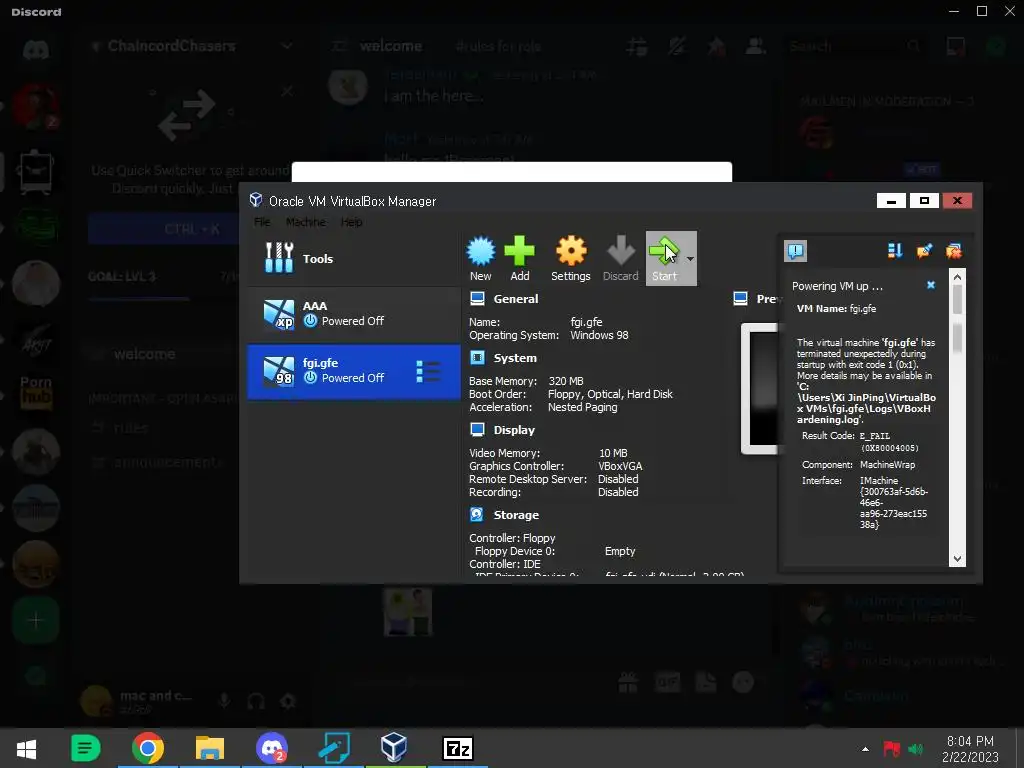Viewport: 1024px width, 768px height.
Task: Click the Windows 98 operating system value
Action: point(599,335)
